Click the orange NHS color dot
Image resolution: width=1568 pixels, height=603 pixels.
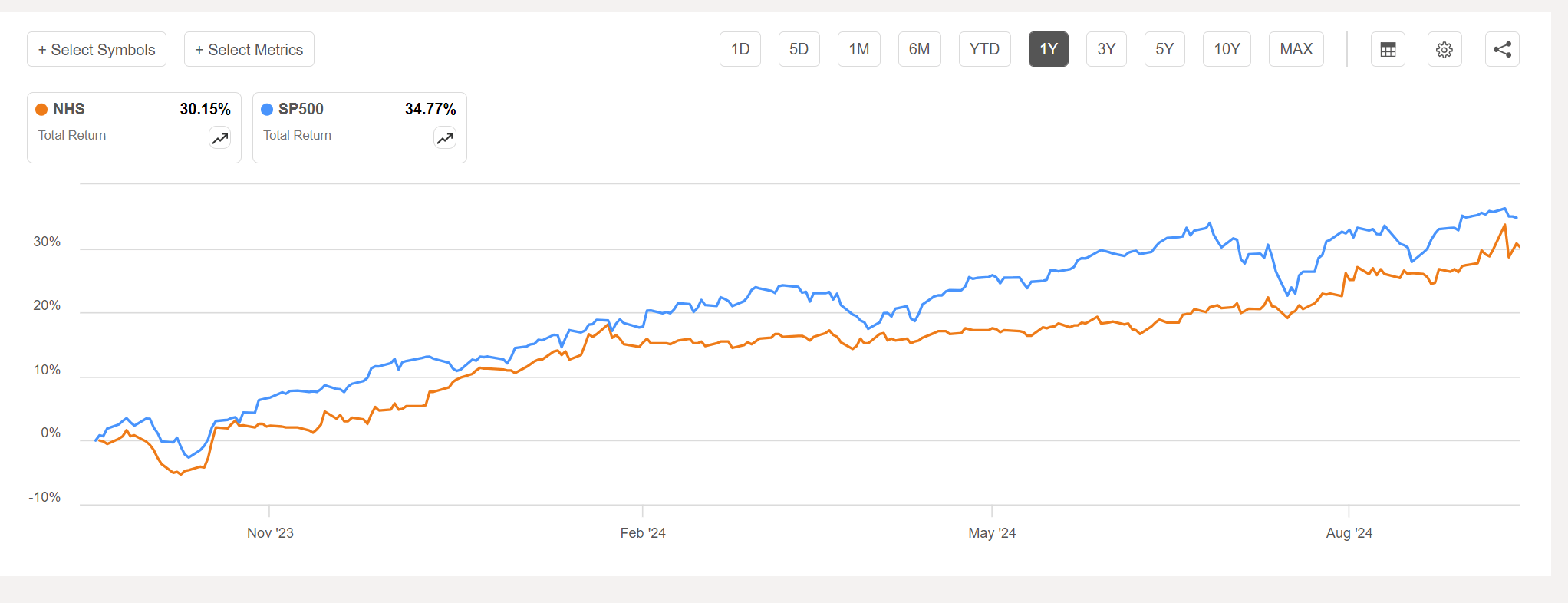41,110
